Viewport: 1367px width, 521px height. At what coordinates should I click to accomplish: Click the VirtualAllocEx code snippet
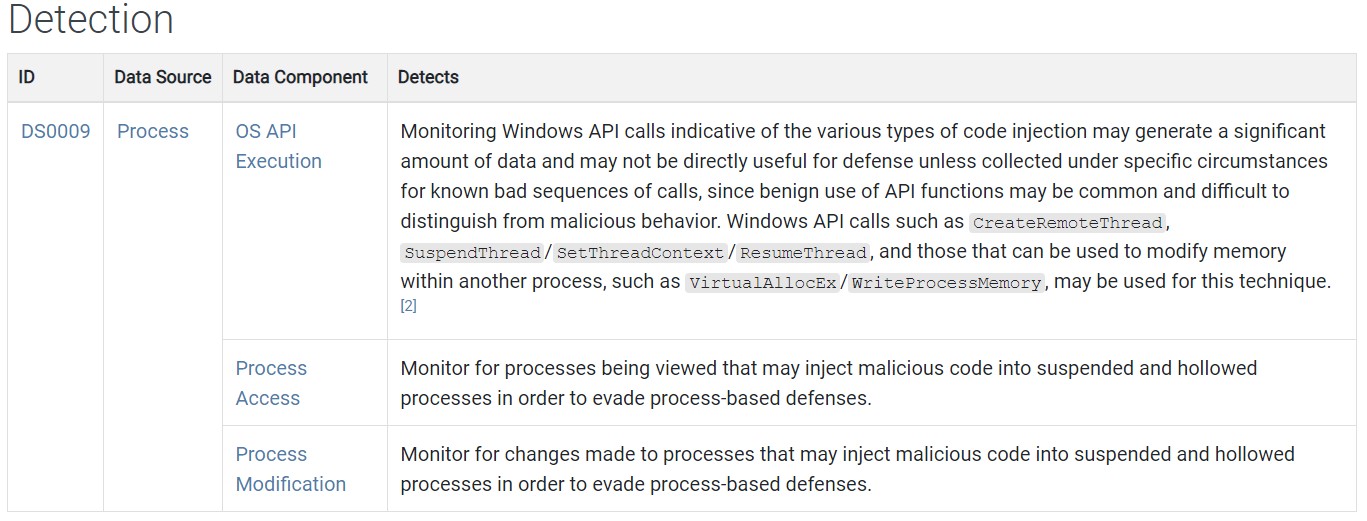(x=763, y=283)
